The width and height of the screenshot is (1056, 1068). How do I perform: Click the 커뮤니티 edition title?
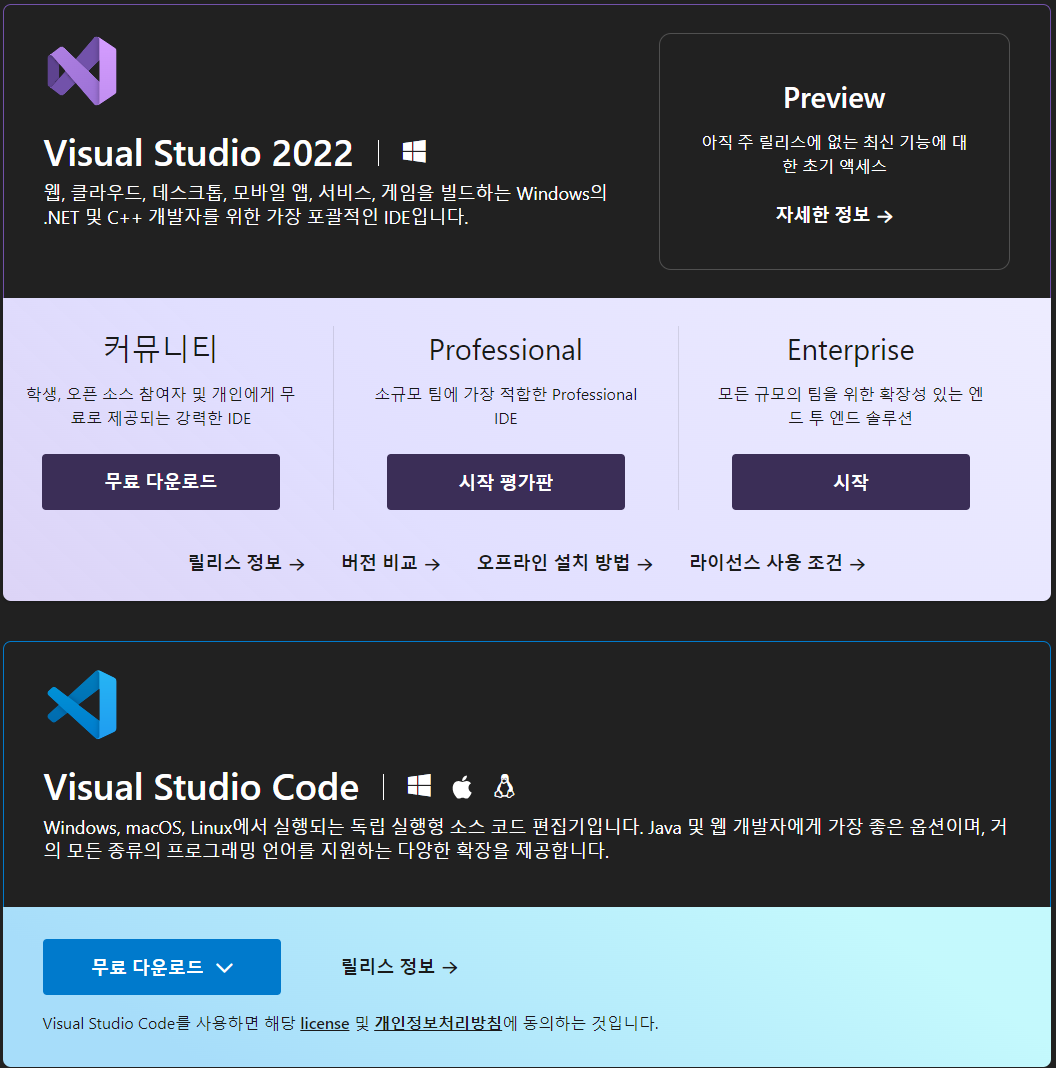(x=161, y=349)
